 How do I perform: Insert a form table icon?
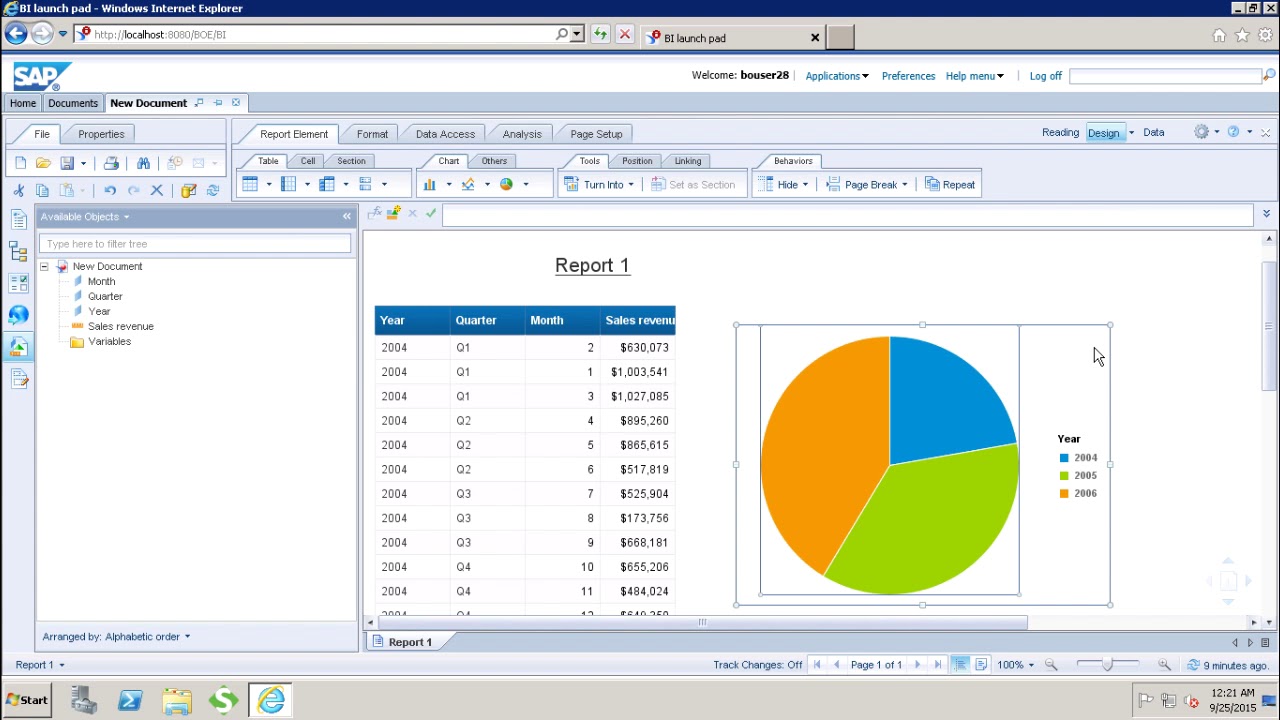click(366, 184)
